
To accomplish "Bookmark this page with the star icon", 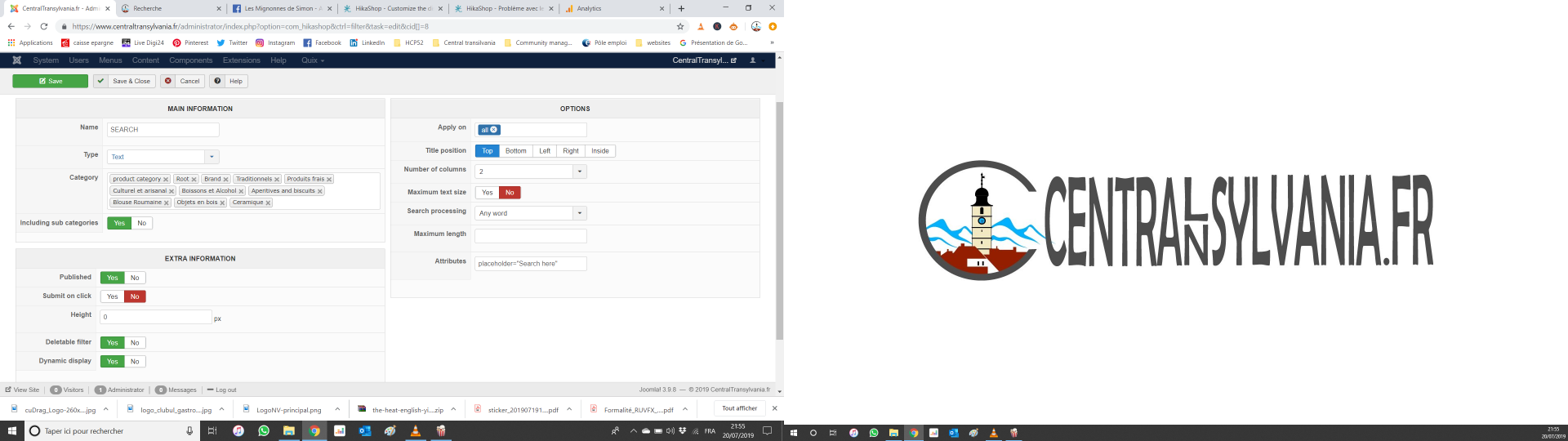I will [680, 26].
